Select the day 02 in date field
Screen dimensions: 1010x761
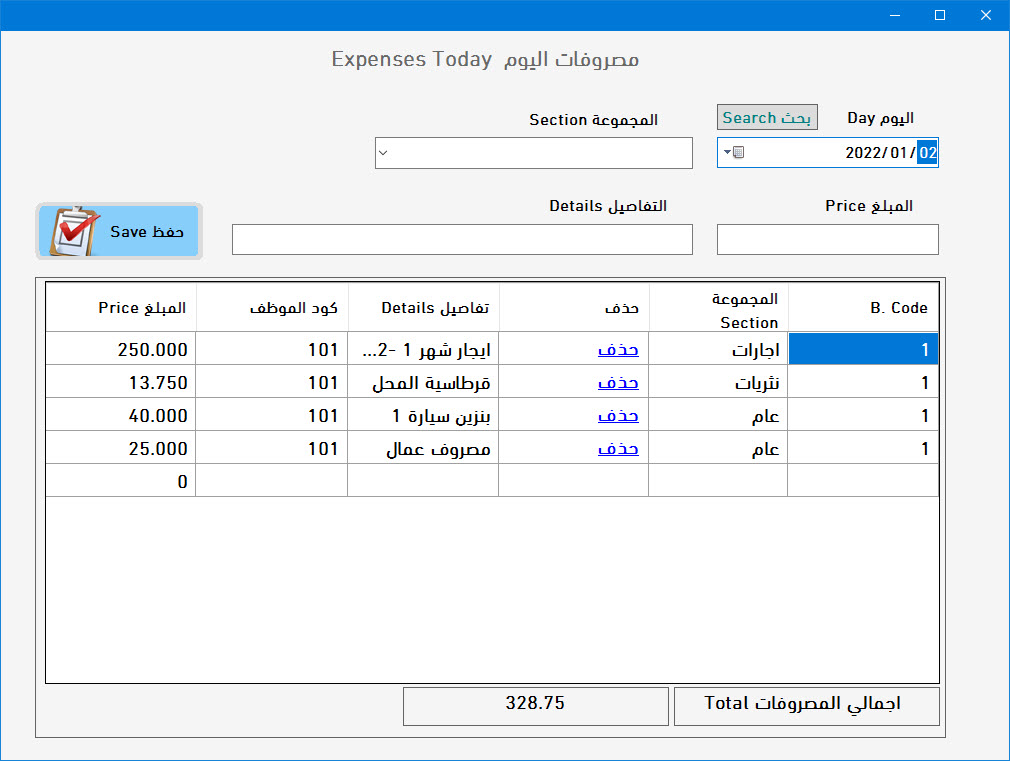pos(927,153)
